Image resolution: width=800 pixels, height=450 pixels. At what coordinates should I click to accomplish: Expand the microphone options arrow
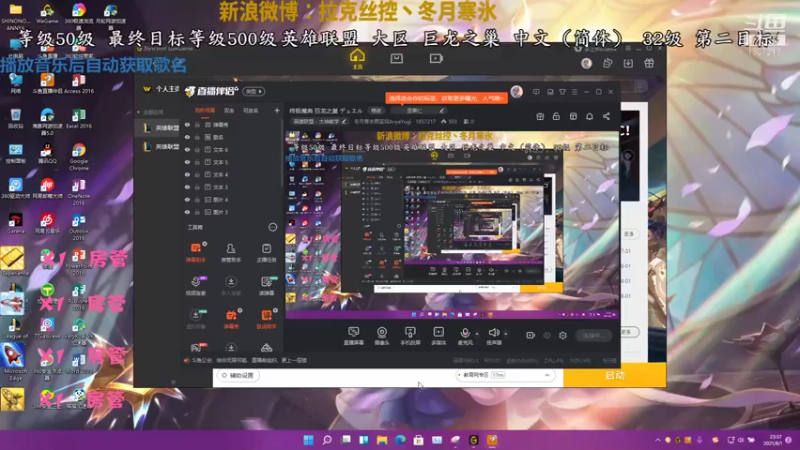coord(477,334)
